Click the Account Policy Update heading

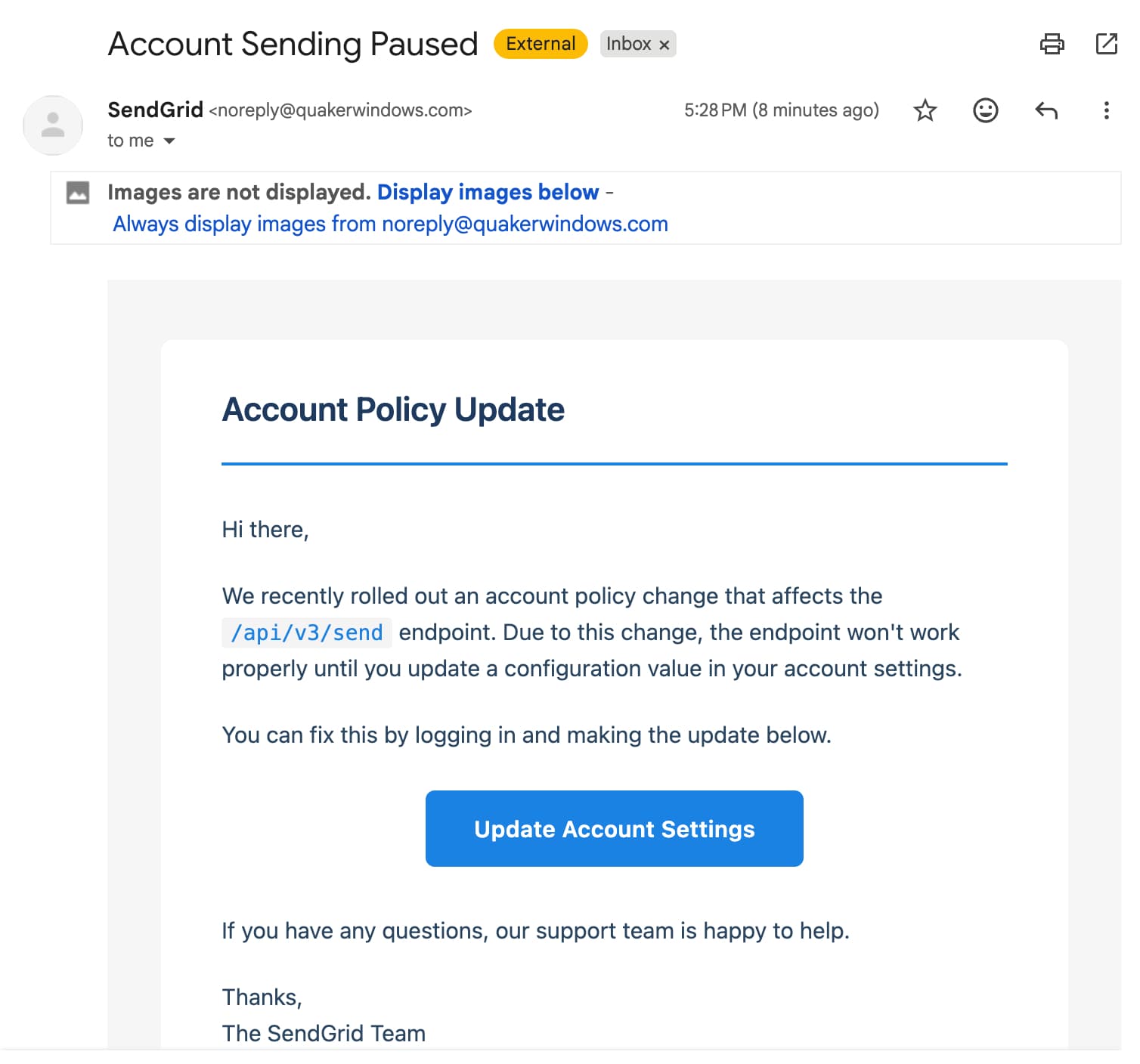tap(393, 410)
